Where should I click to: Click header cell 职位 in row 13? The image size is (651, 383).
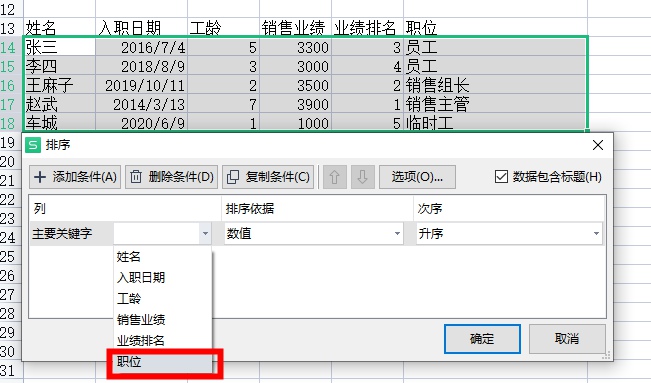point(496,27)
